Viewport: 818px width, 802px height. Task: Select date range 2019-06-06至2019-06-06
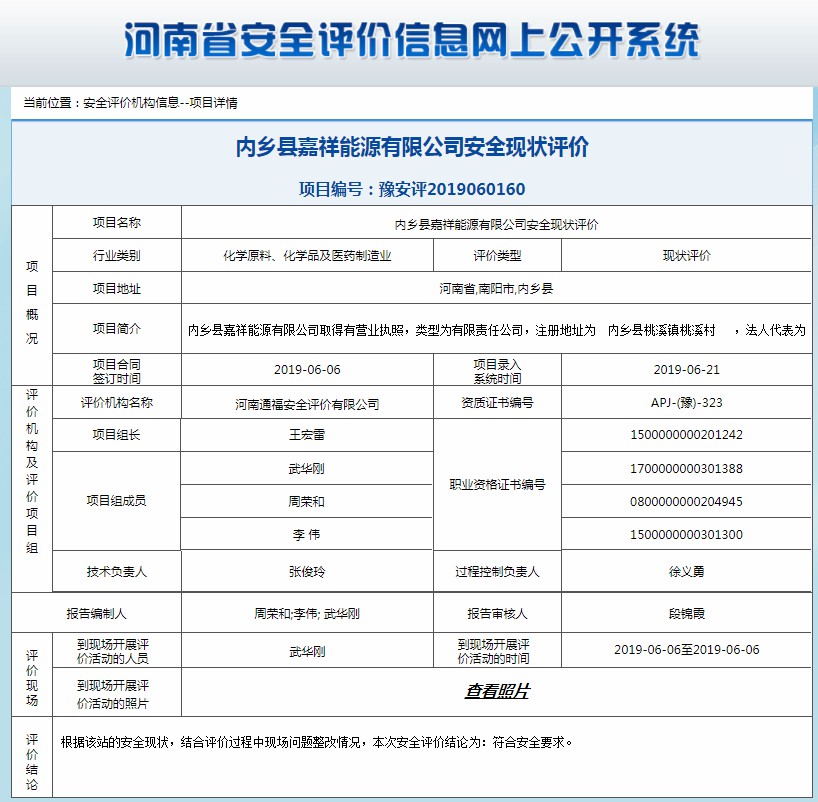coord(687,650)
